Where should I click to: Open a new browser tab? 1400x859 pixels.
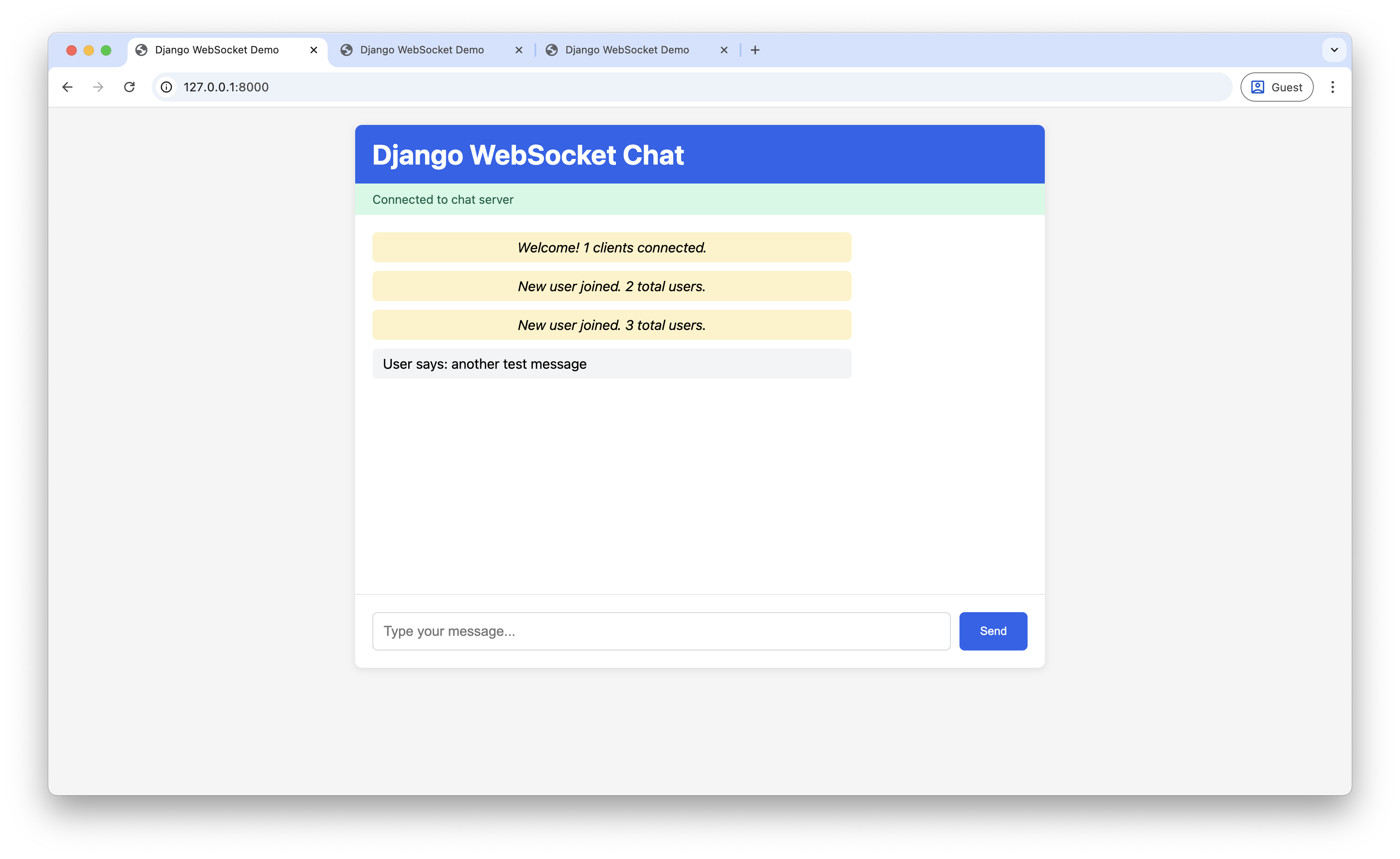click(x=755, y=50)
